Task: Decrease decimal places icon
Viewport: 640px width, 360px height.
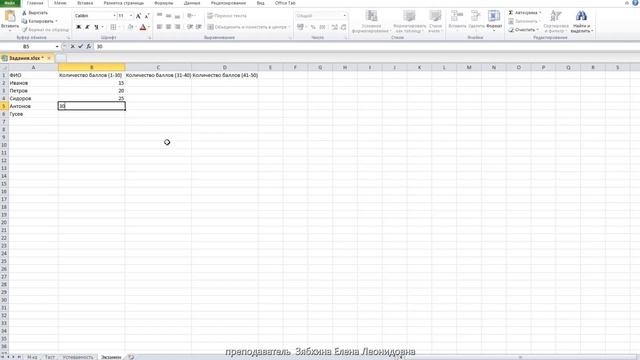Action: point(343,27)
